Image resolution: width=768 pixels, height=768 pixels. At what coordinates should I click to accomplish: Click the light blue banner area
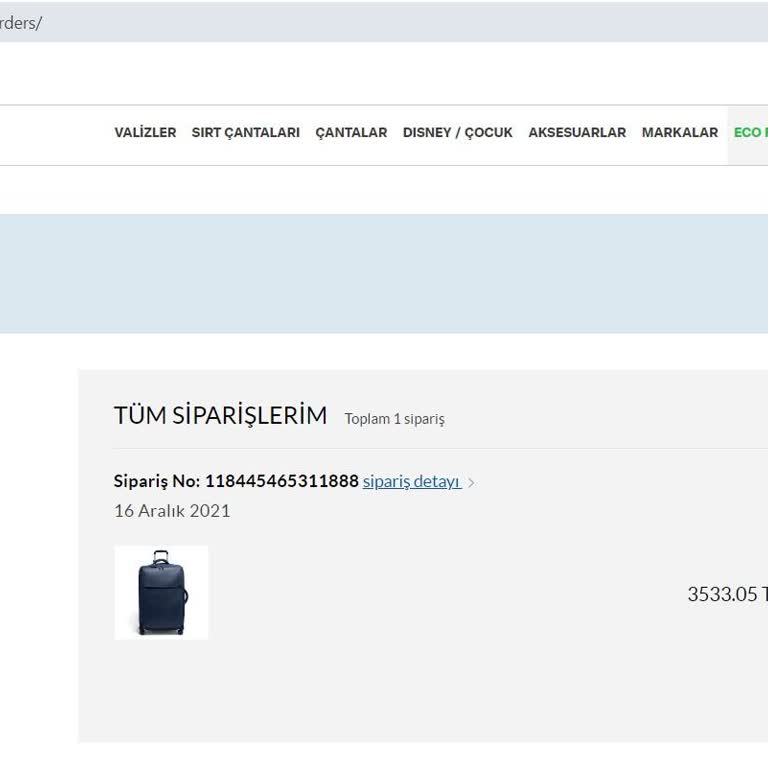384,274
